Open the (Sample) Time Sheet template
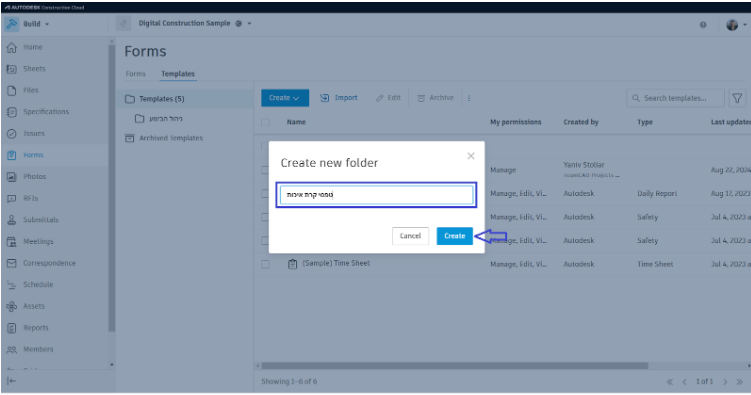The height and width of the screenshot is (395, 751). click(336, 263)
